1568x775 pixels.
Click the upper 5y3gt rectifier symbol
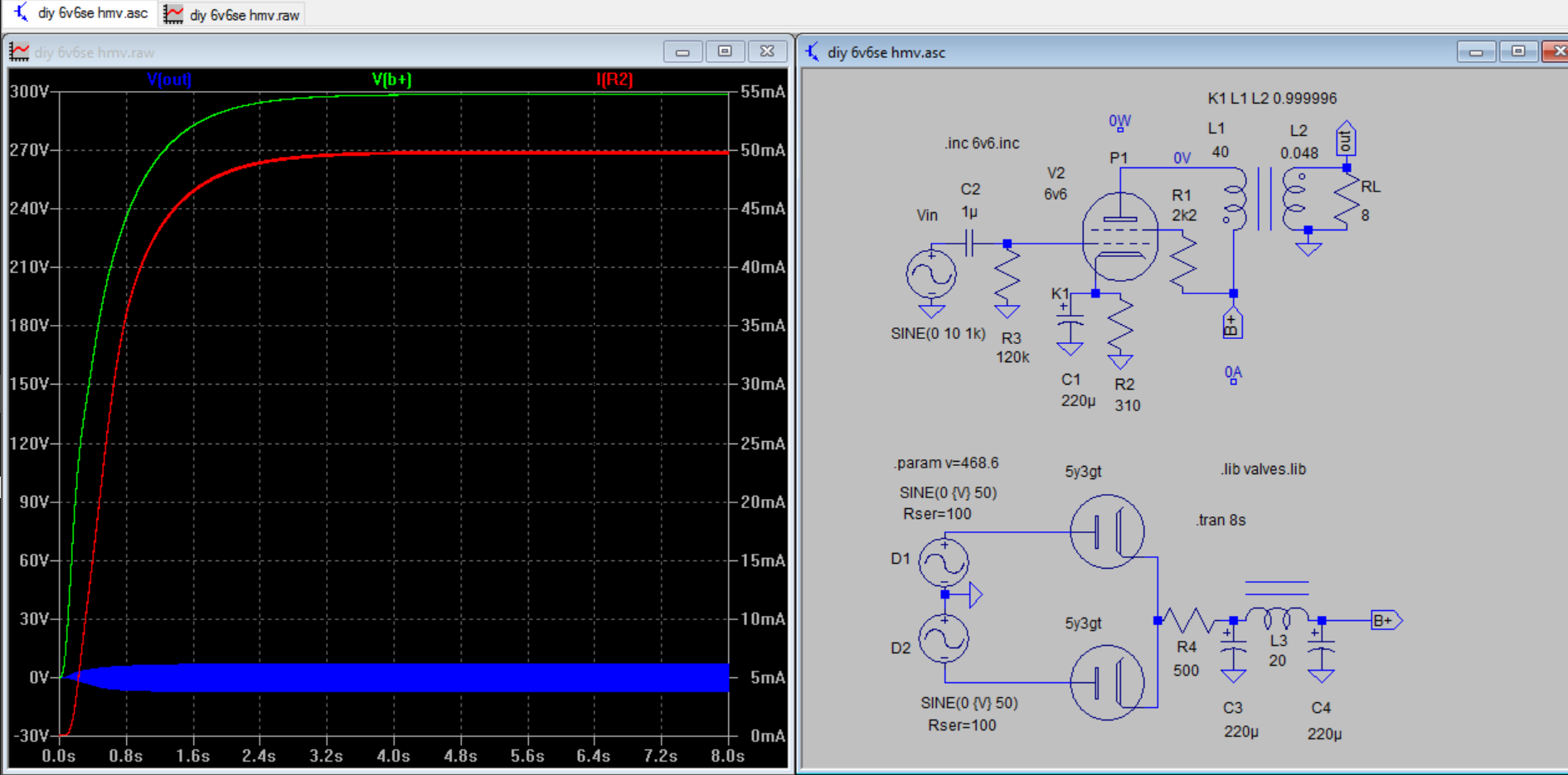pyautogui.click(x=1107, y=531)
